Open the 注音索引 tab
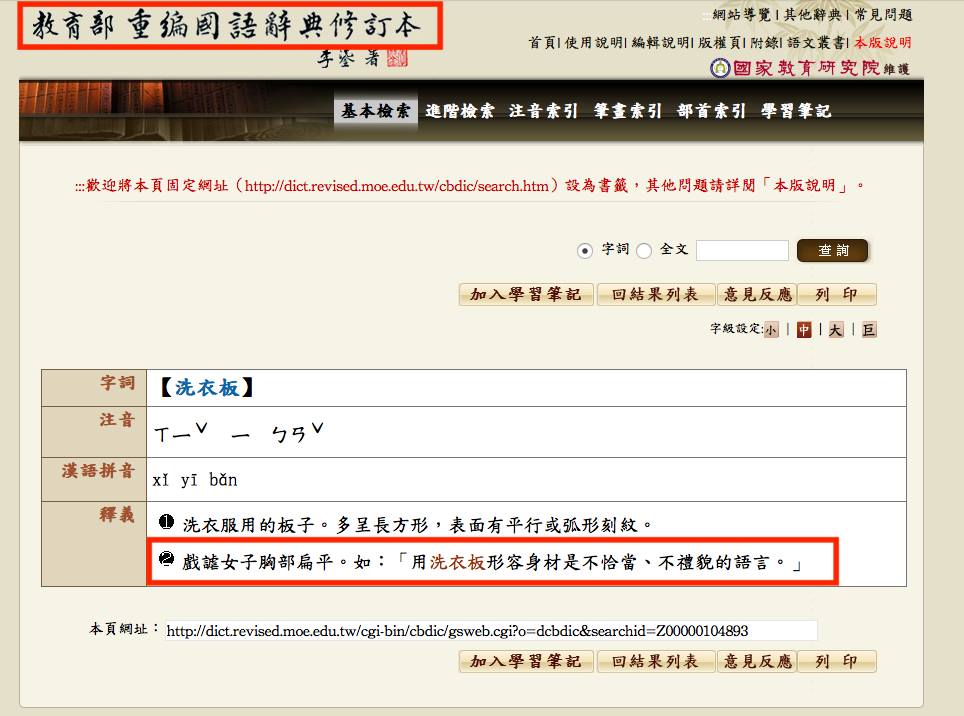 click(543, 111)
